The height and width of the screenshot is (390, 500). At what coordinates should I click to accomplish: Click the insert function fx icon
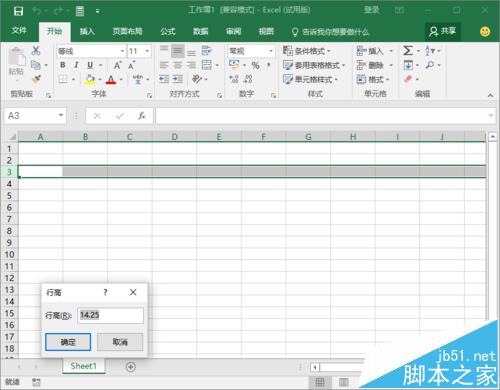(142, 116)
